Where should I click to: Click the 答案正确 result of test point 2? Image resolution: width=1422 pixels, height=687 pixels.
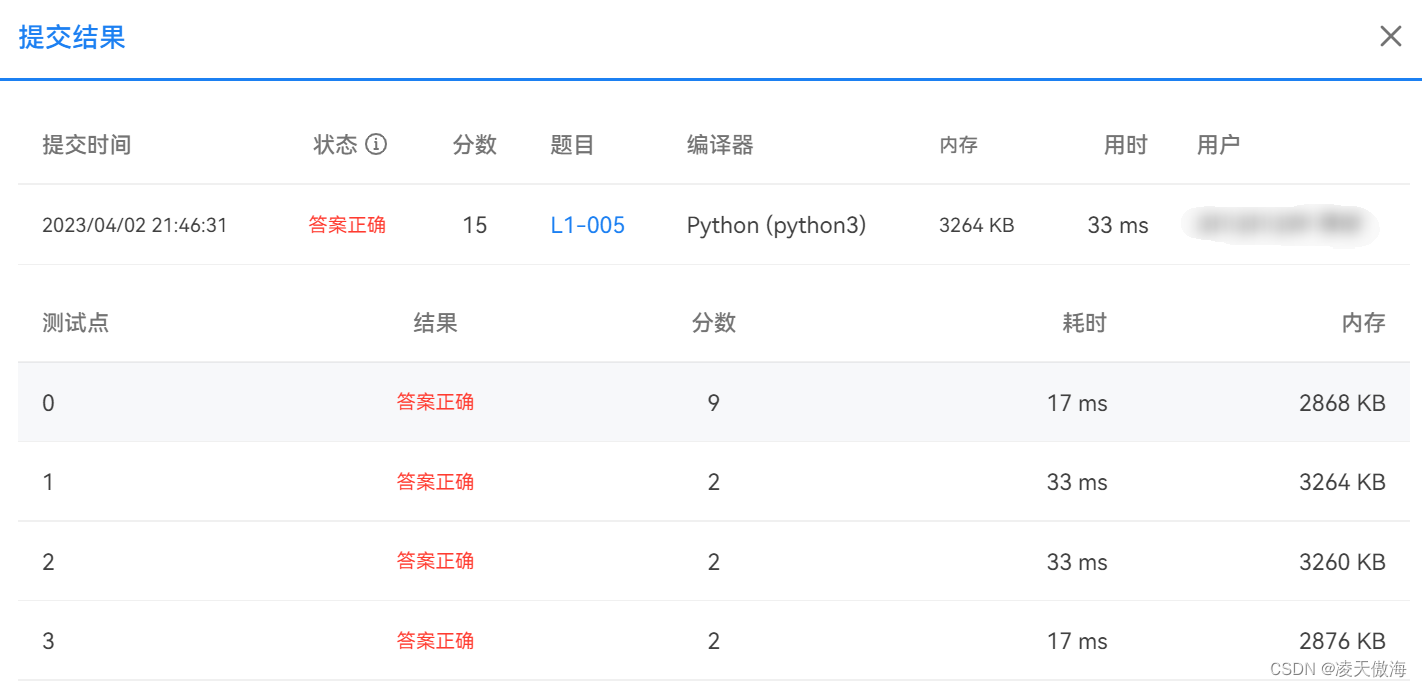point(435,561)
